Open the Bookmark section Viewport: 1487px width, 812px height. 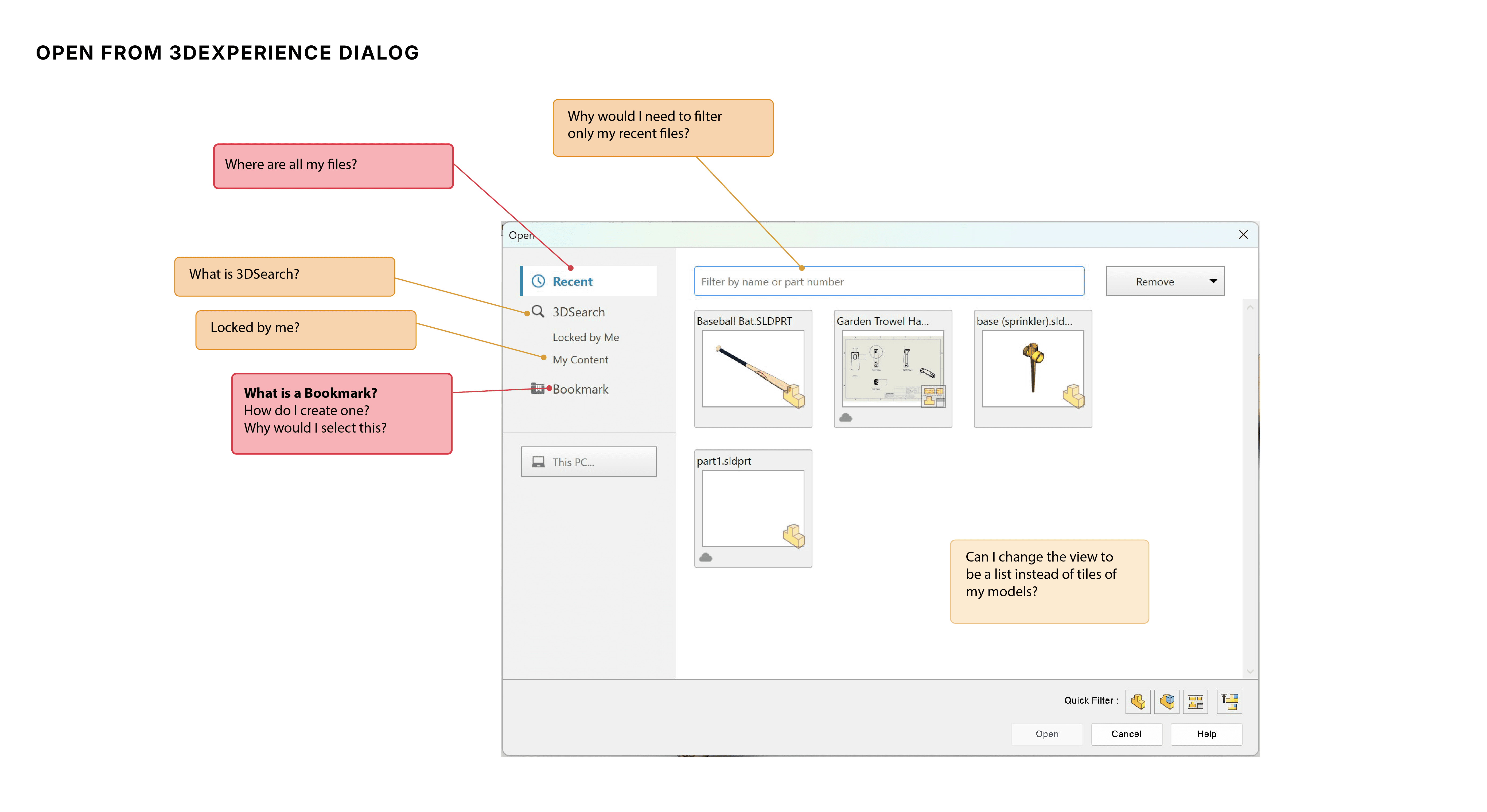tap(580, 389)
